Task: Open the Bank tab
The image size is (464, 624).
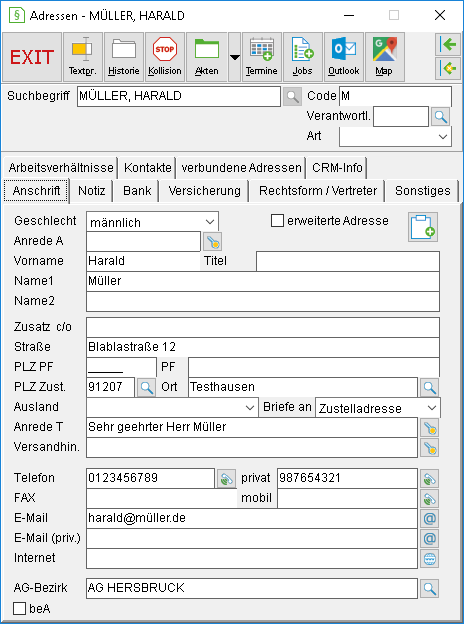Action: coord(137,191)
